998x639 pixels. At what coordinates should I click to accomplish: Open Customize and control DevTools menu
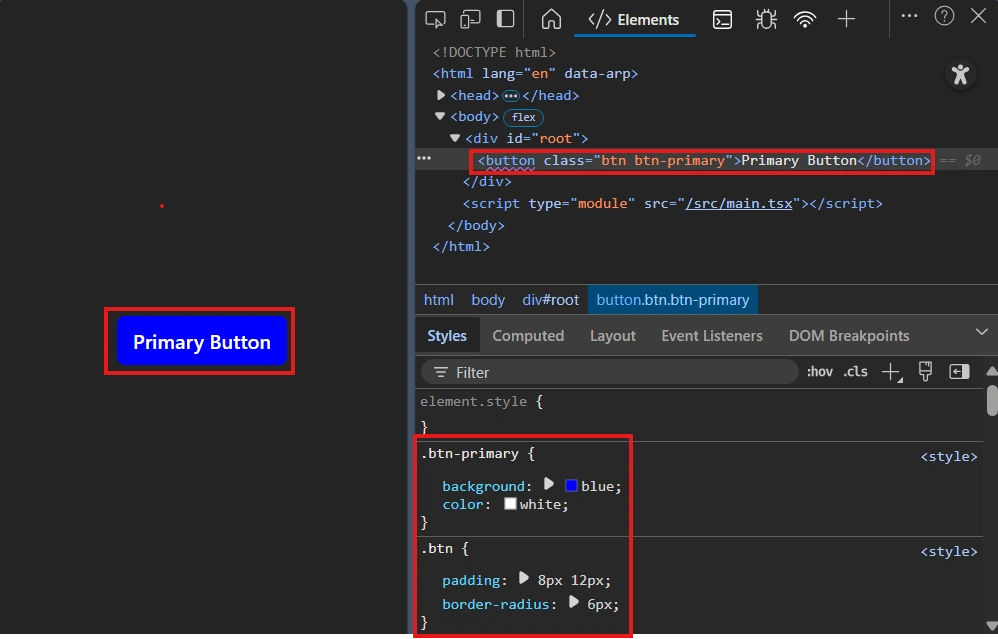pyautogui.click(x=910, y=16)
